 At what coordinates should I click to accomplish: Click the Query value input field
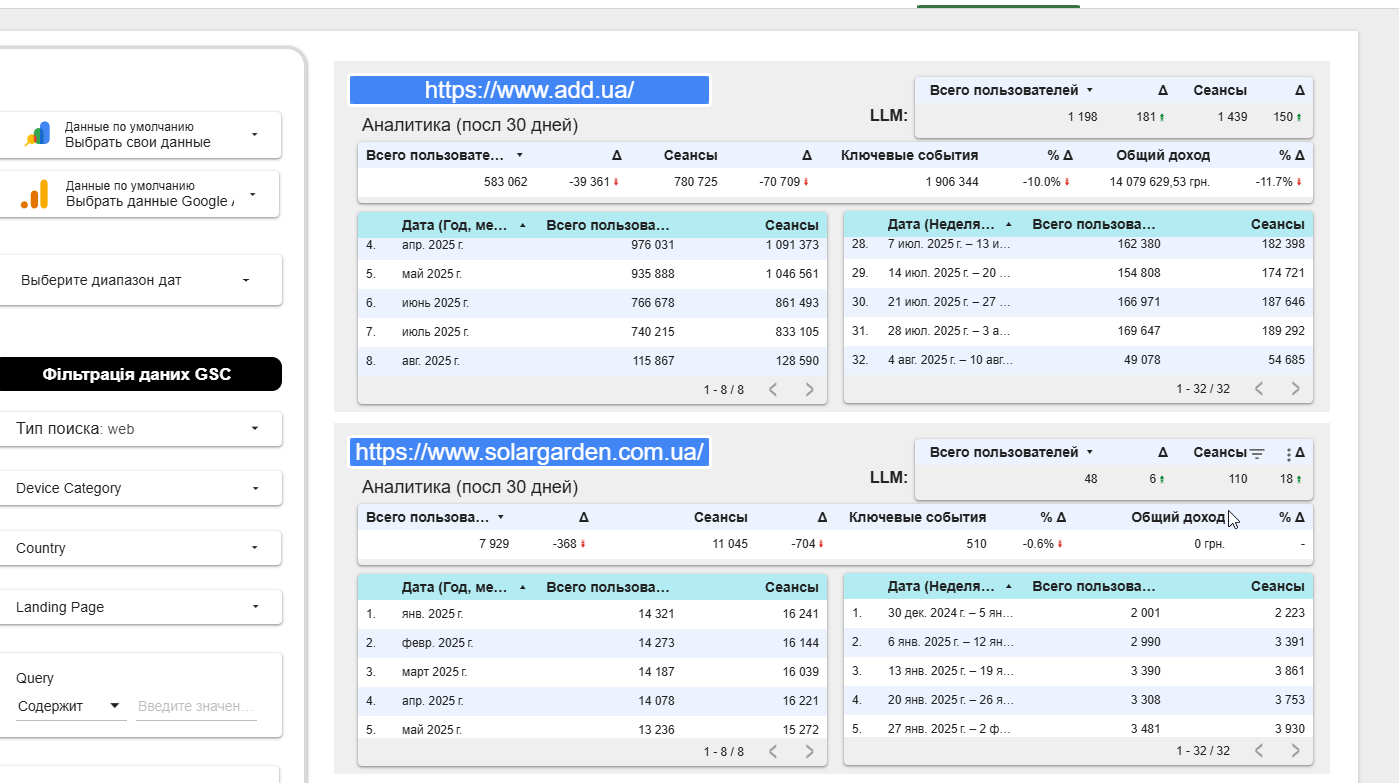[x=196, y=706]
